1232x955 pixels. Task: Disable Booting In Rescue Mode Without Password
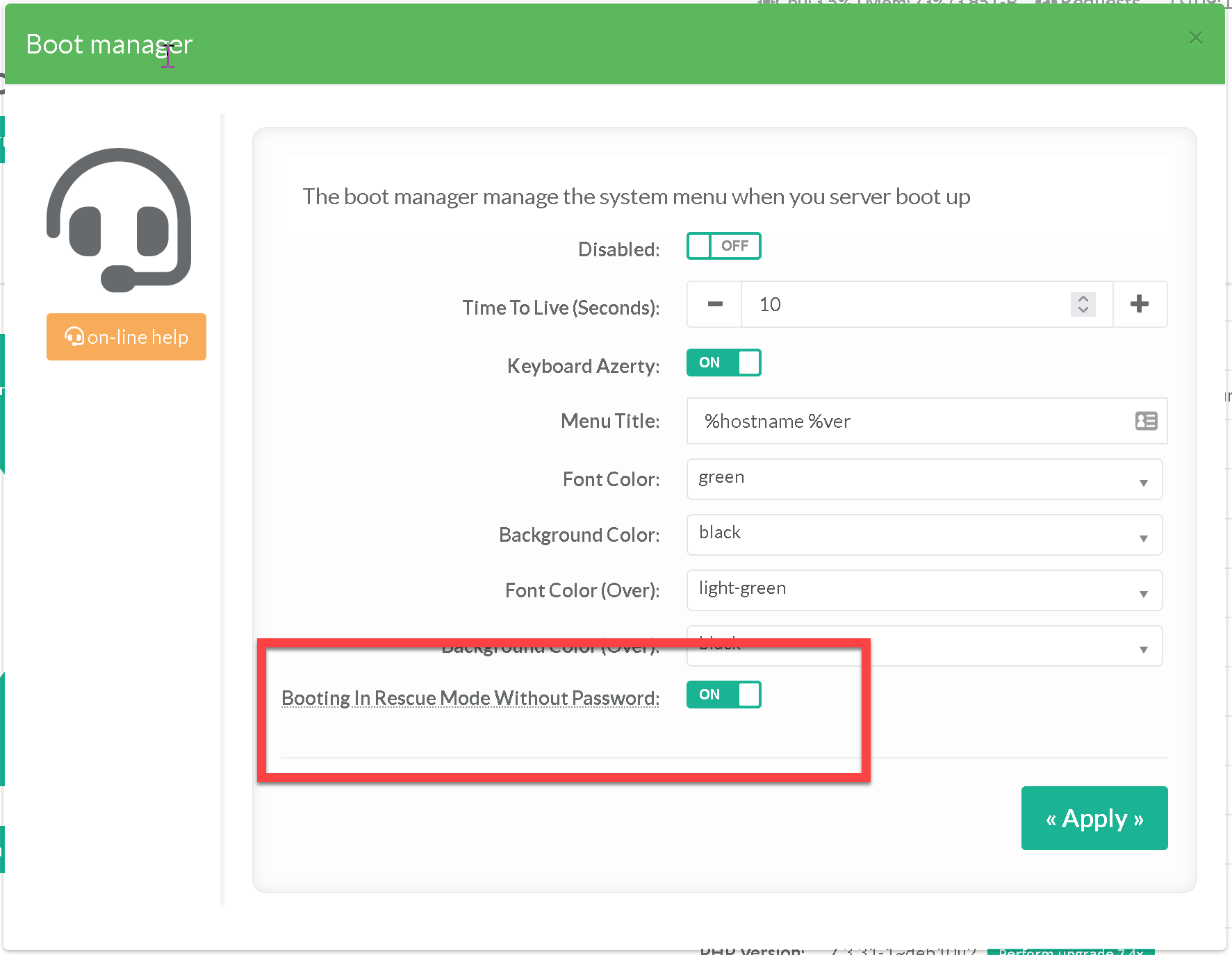[x=723, y=695]
